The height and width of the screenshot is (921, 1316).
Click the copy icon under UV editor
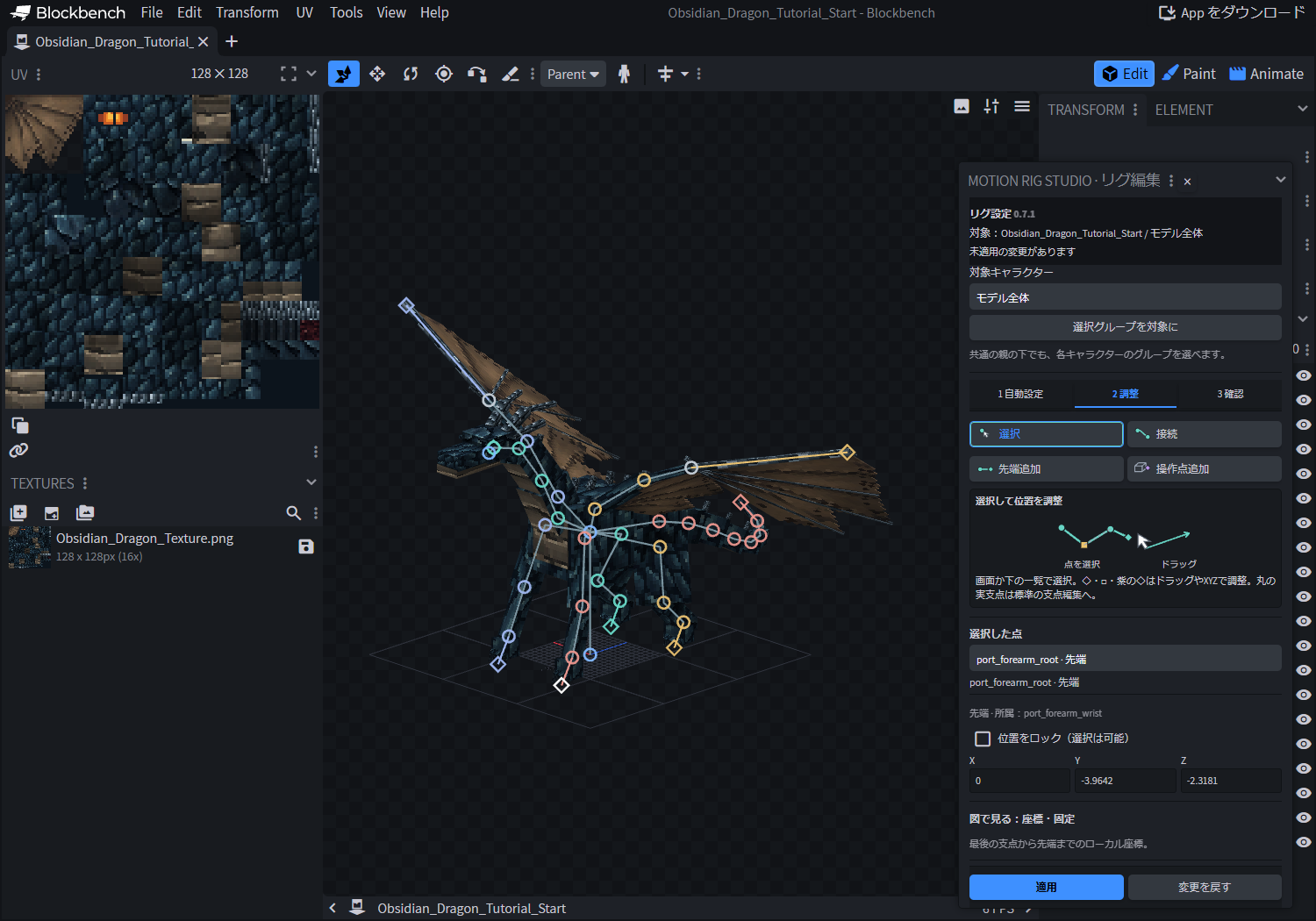coord(20,425)
